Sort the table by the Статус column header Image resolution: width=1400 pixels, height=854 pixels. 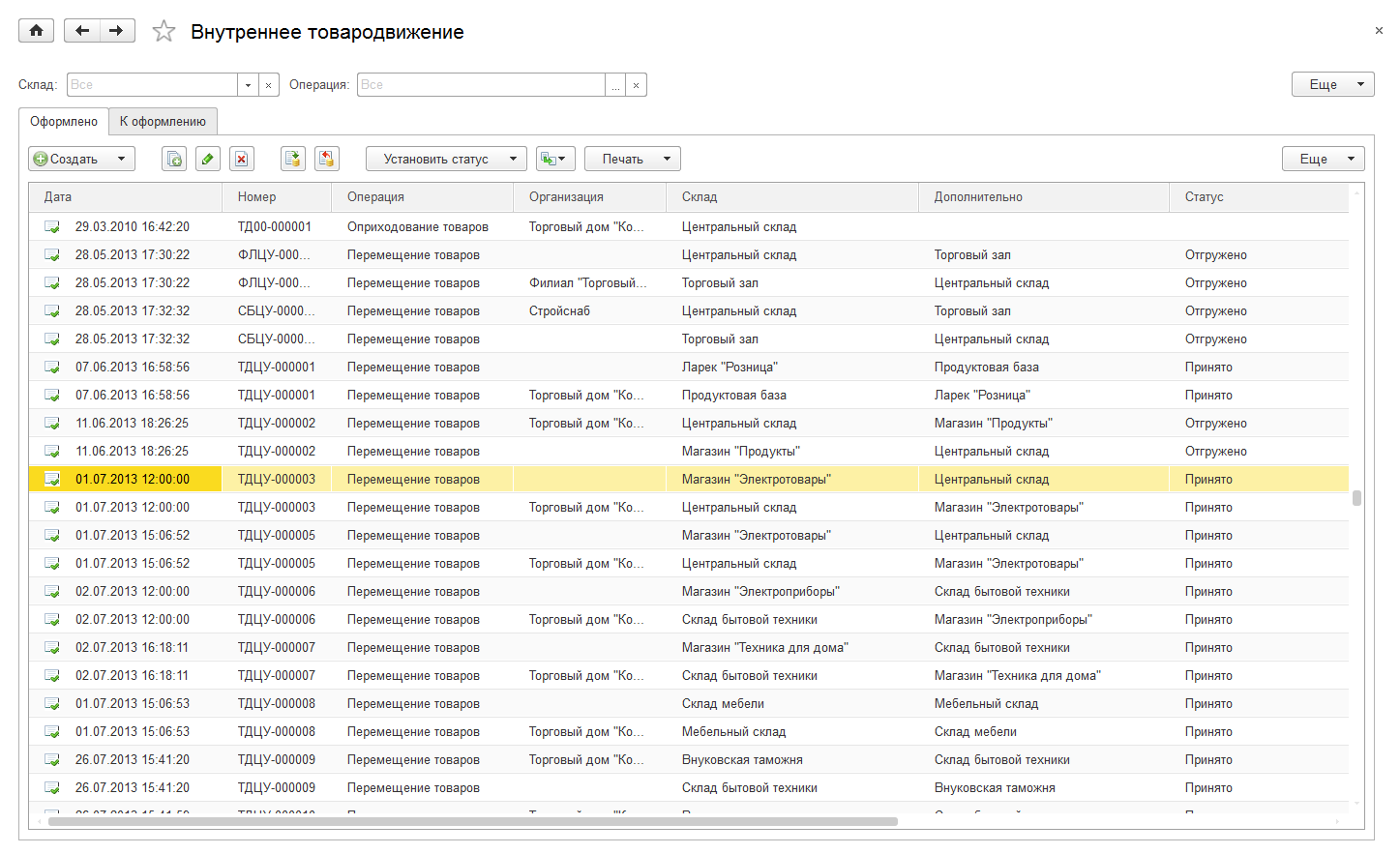coord(1205,197)
